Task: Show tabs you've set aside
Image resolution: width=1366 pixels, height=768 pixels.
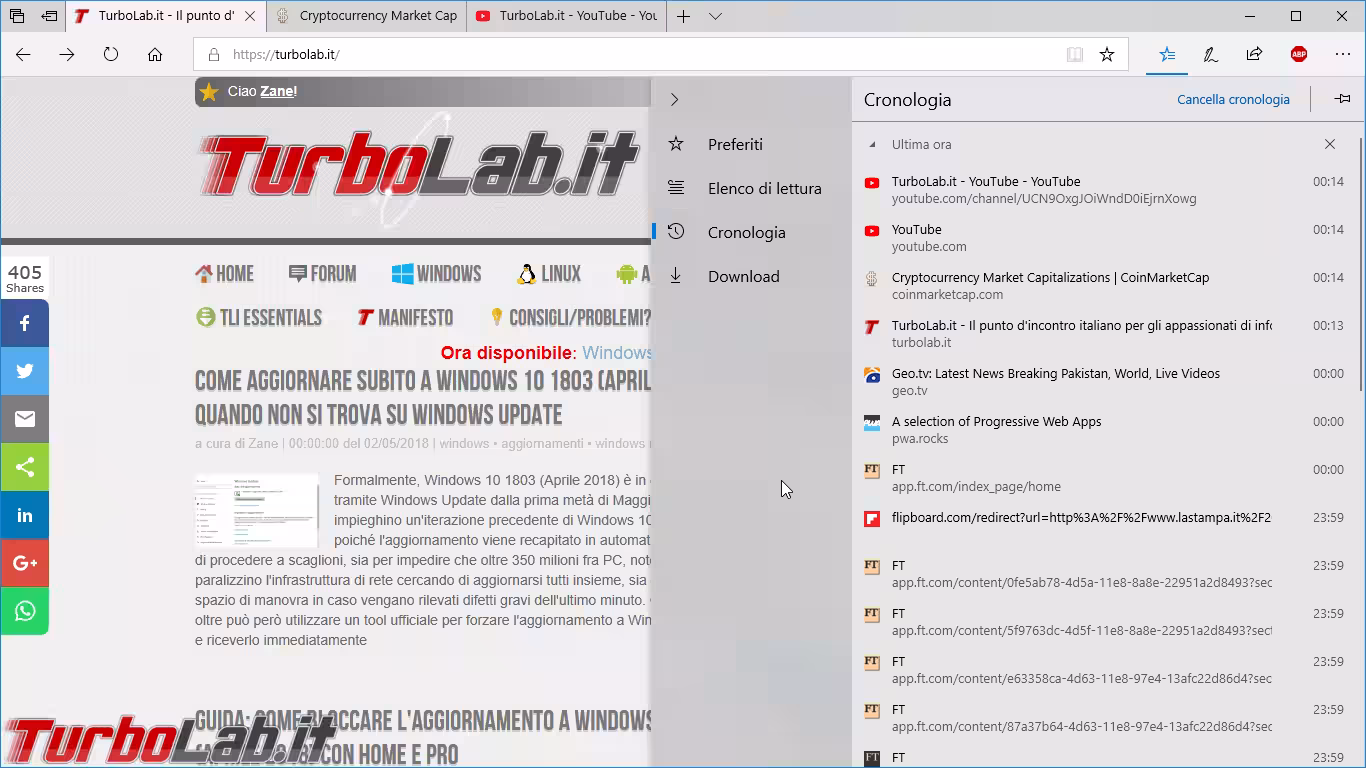Action: click(17, 16)
